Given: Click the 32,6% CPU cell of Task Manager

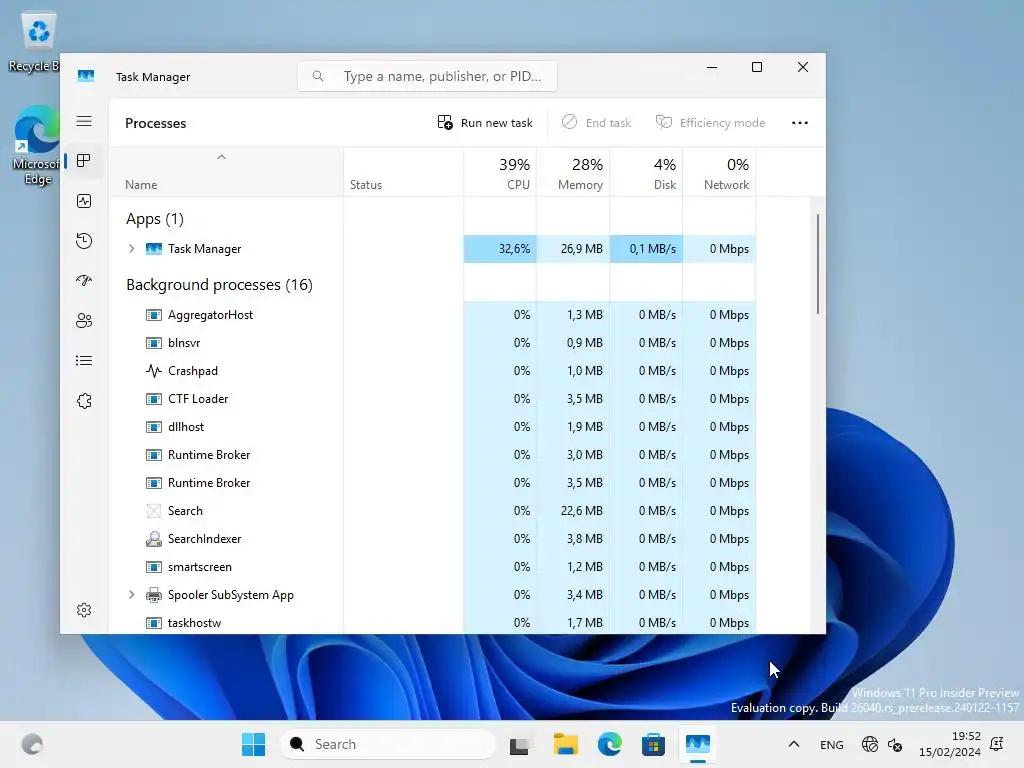Looking at the screenshot, I should click(500, 249).
